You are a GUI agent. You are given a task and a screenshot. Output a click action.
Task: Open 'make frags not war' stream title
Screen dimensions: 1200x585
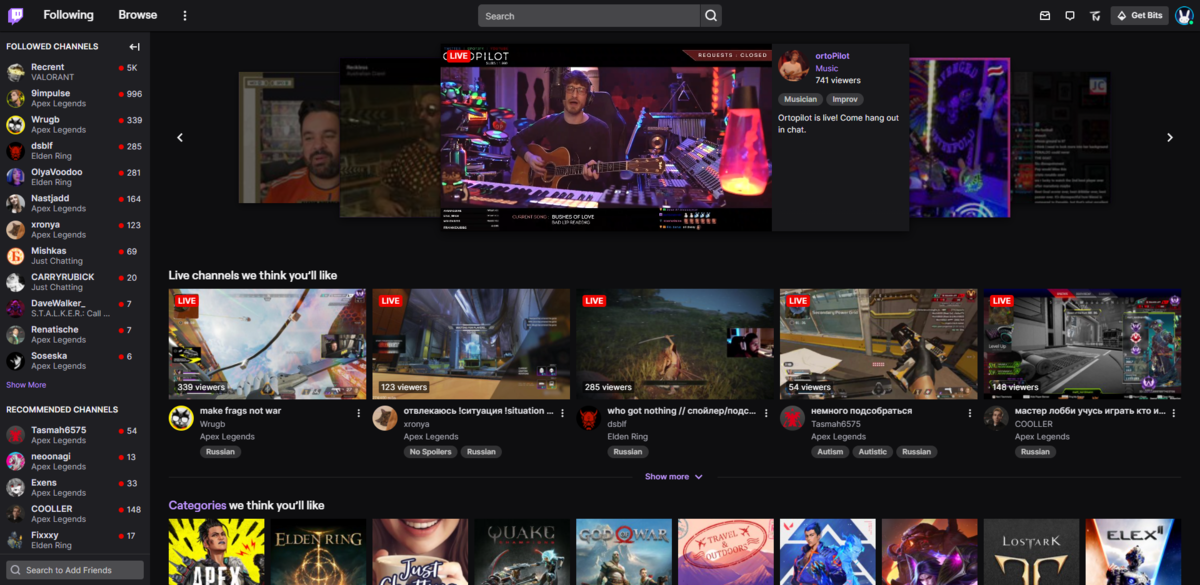pyautogui.click(x=241, y=411)
